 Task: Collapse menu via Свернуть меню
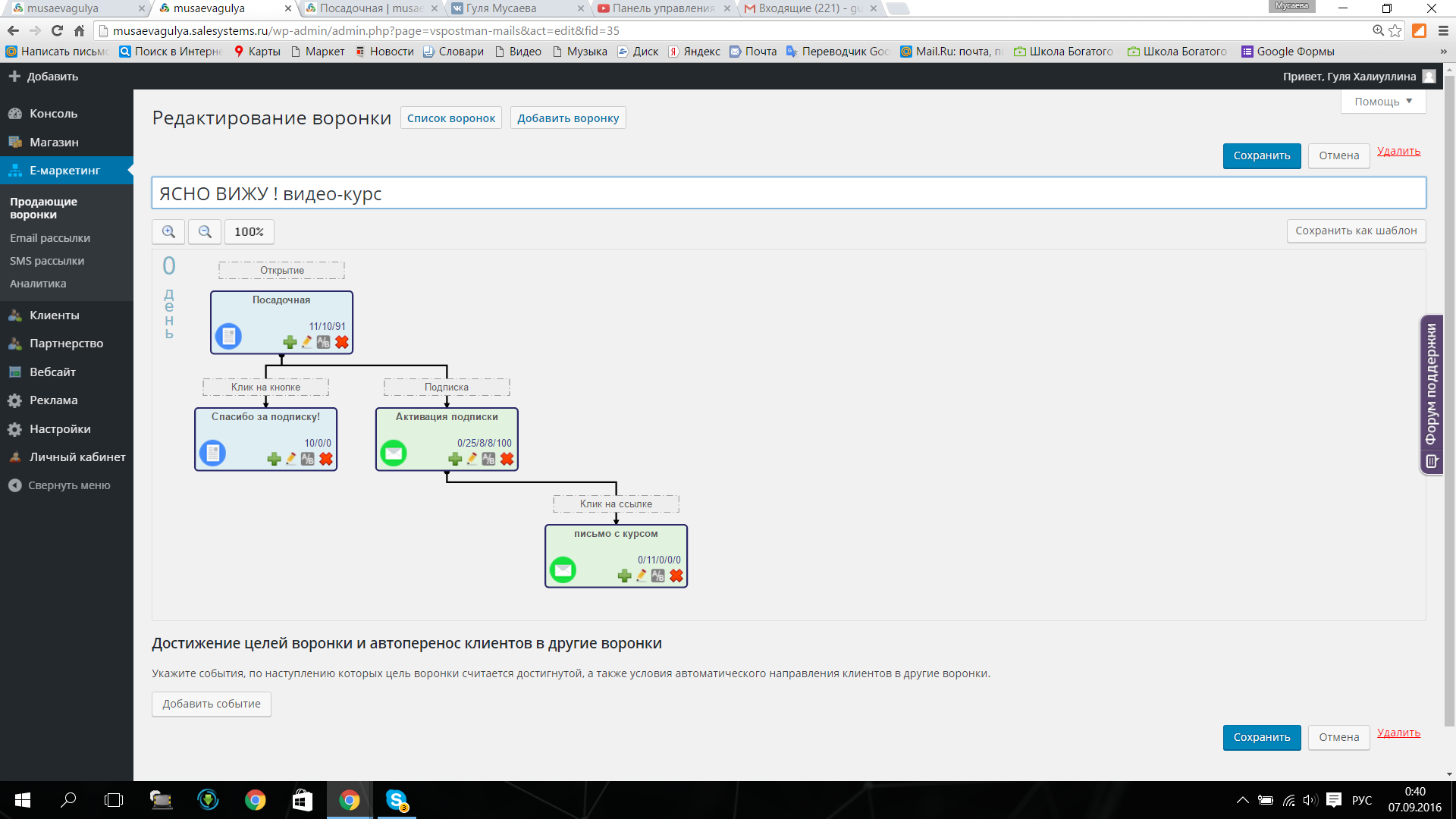[68, 485]
